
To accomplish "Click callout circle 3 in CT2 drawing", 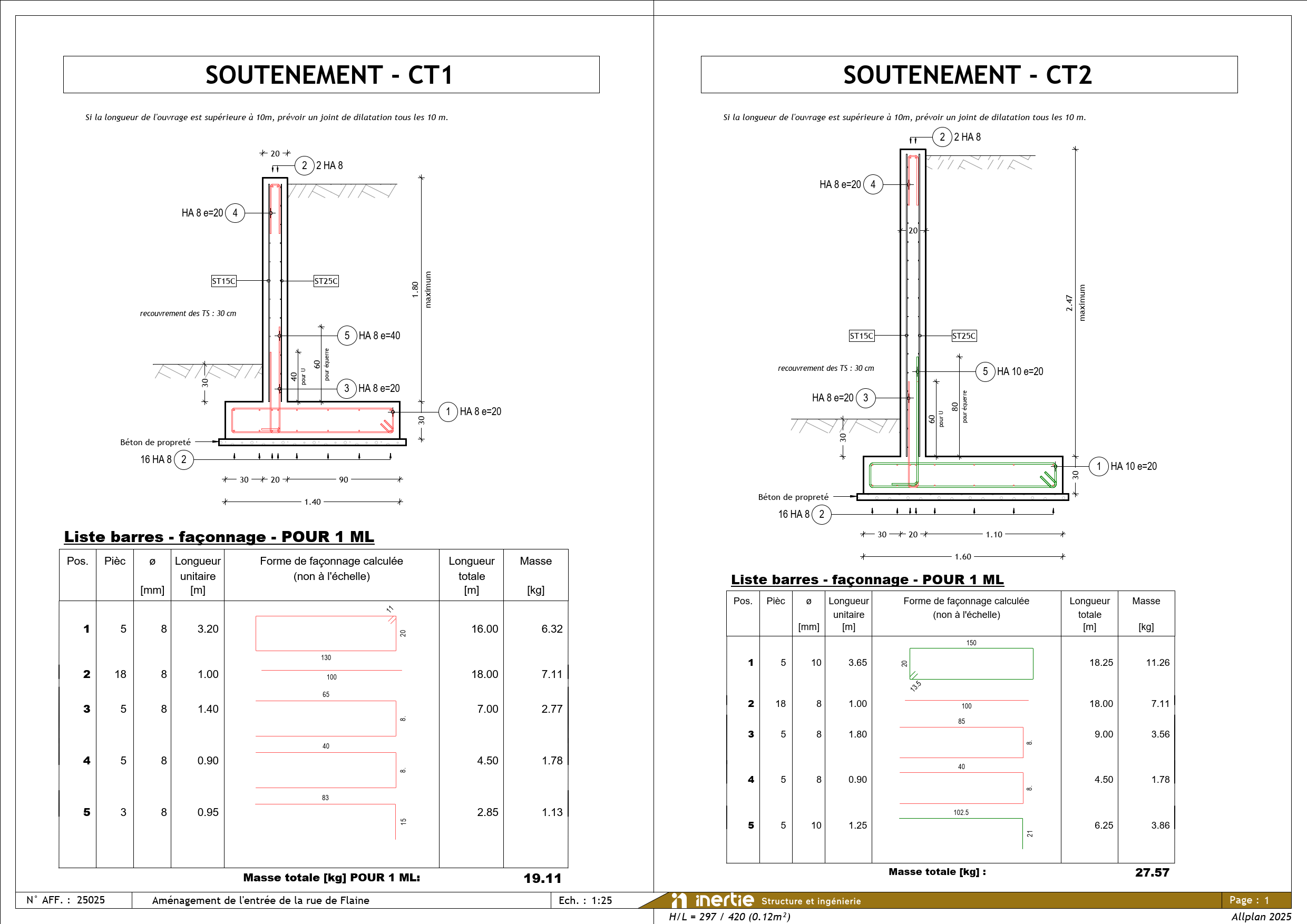I will pyautogui.click(x=865, y=398).
